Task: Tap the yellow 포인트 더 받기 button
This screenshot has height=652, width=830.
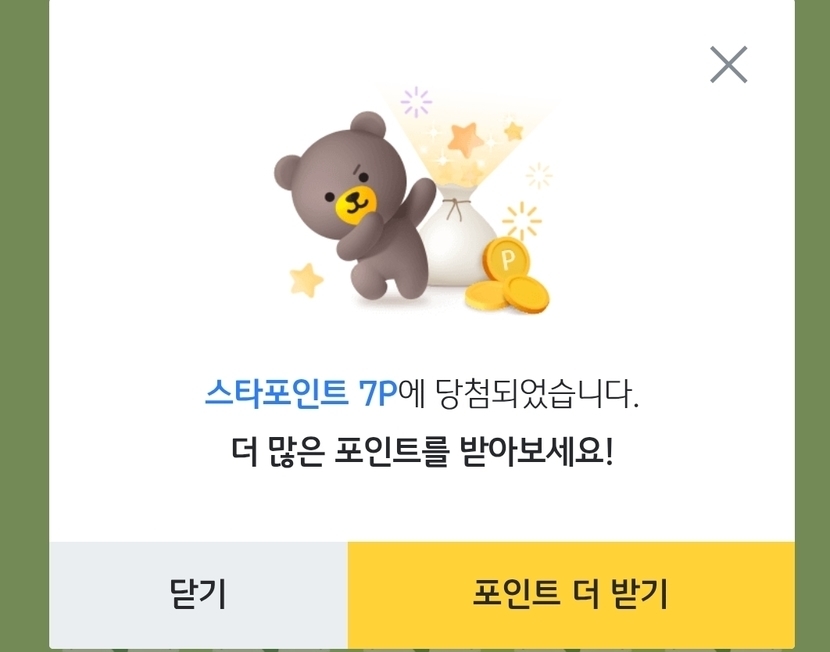Action: pos(571,595)
